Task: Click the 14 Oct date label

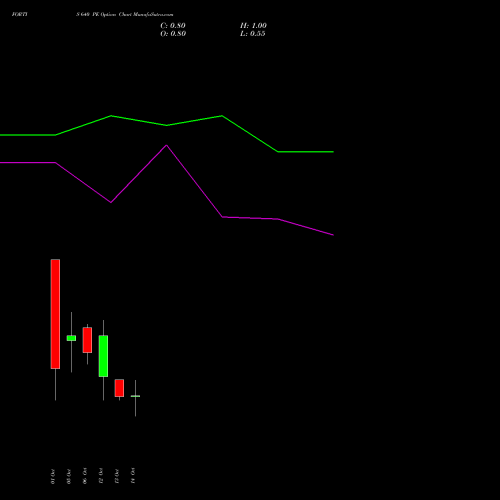Action: tap(133, 476)
